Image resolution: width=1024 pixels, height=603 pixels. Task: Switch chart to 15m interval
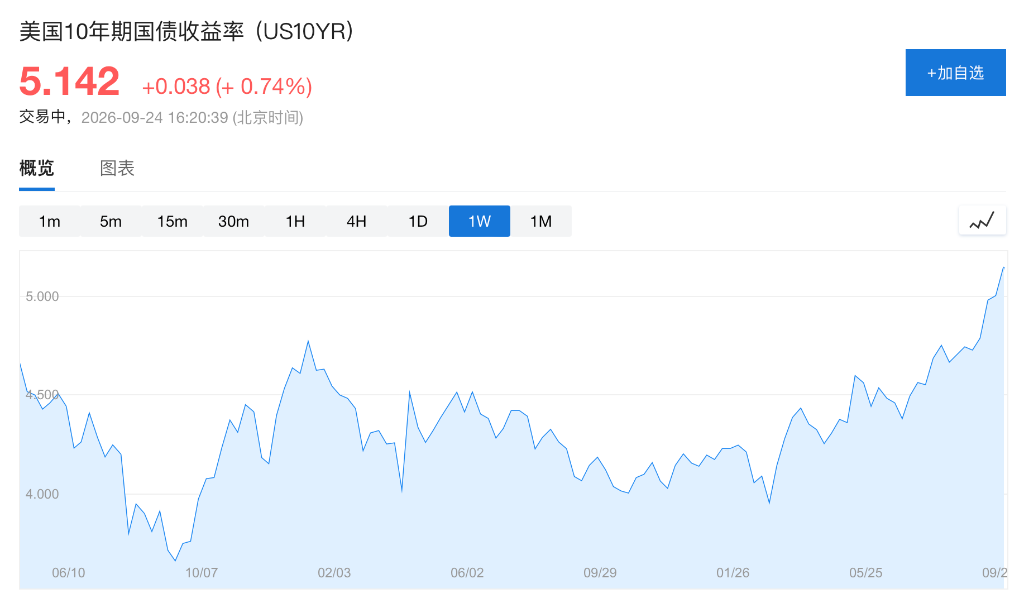[172, 221]
